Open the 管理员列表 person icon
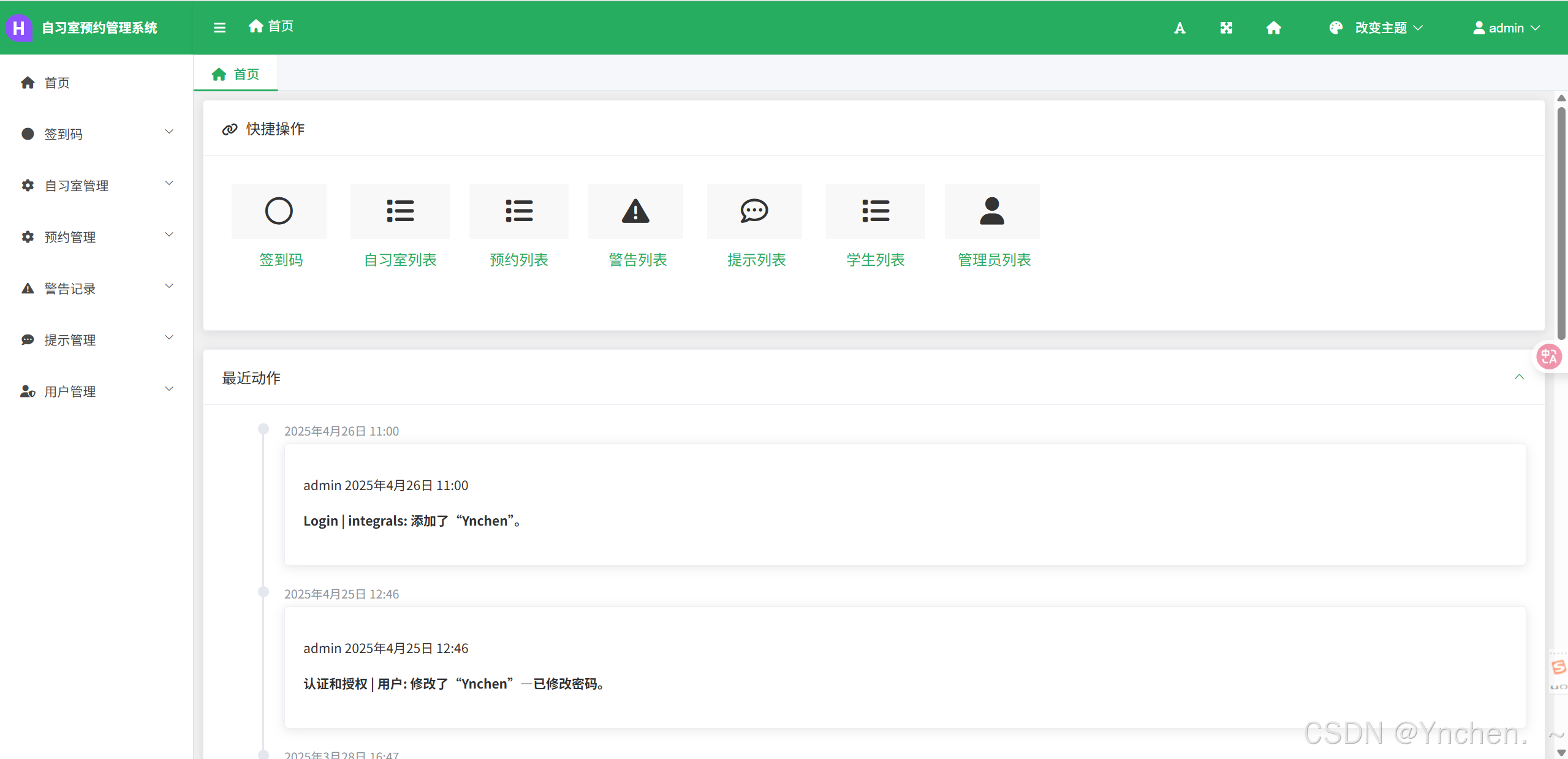Viewport: 1568px width, 759px height. [x=992, y=211]
